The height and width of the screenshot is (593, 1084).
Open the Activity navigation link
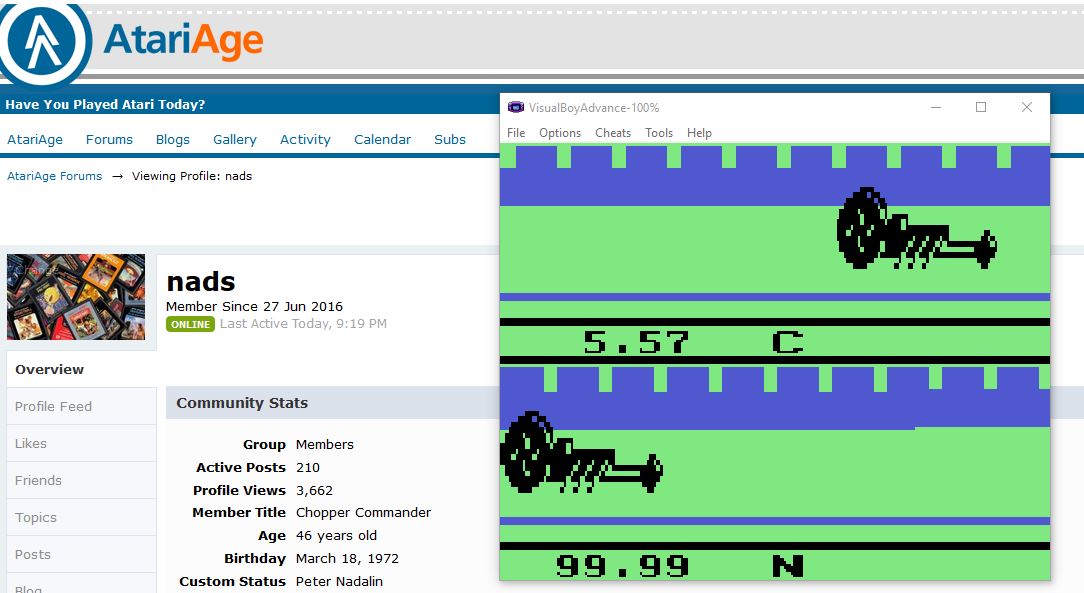[x=305, y=140]
